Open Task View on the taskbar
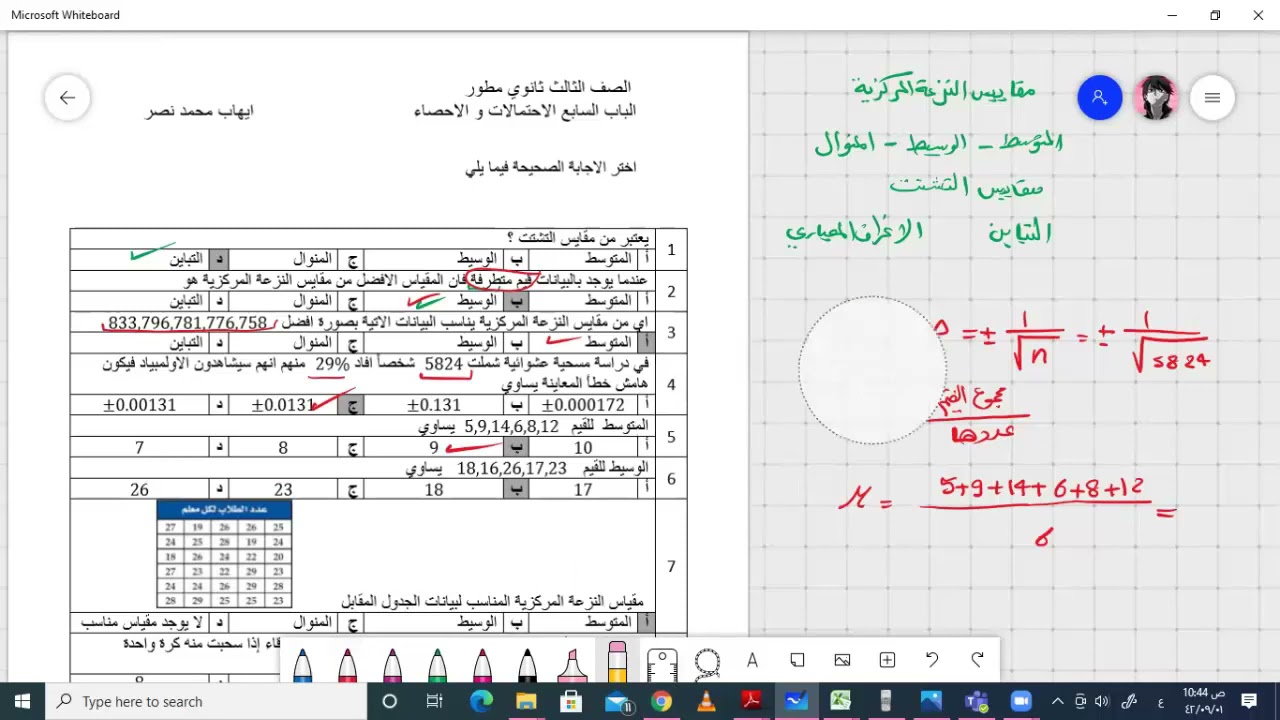 pos(435,701)
